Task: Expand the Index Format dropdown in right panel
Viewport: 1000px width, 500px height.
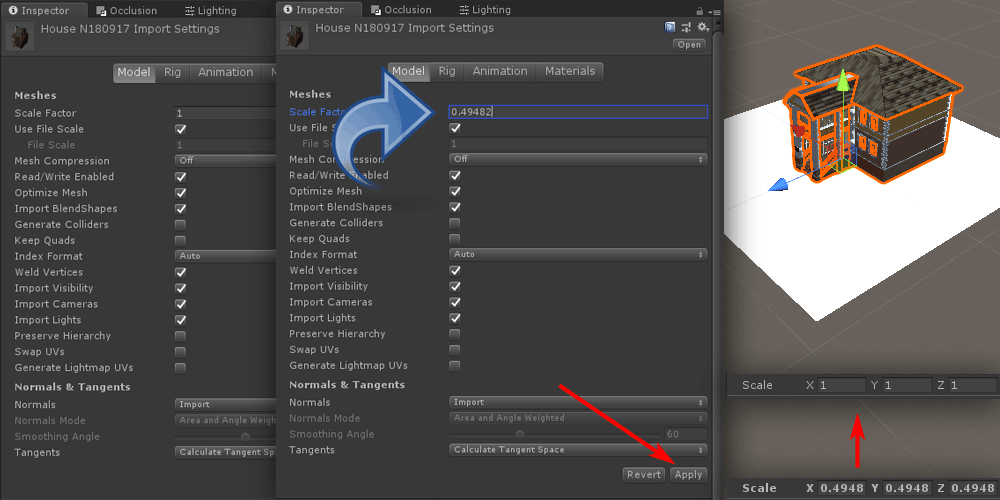Action: 578,254
